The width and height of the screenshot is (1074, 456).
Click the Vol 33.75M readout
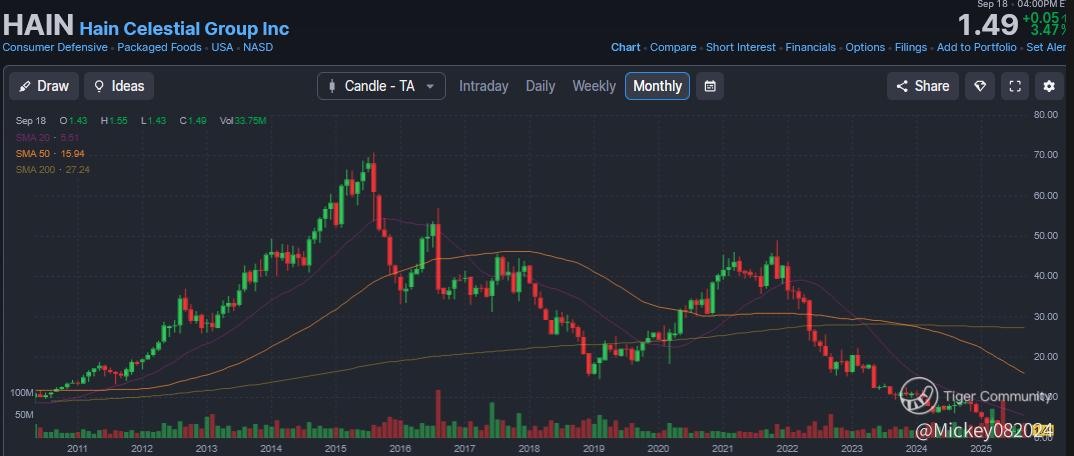pyautogui.click(x=243, y=121)
